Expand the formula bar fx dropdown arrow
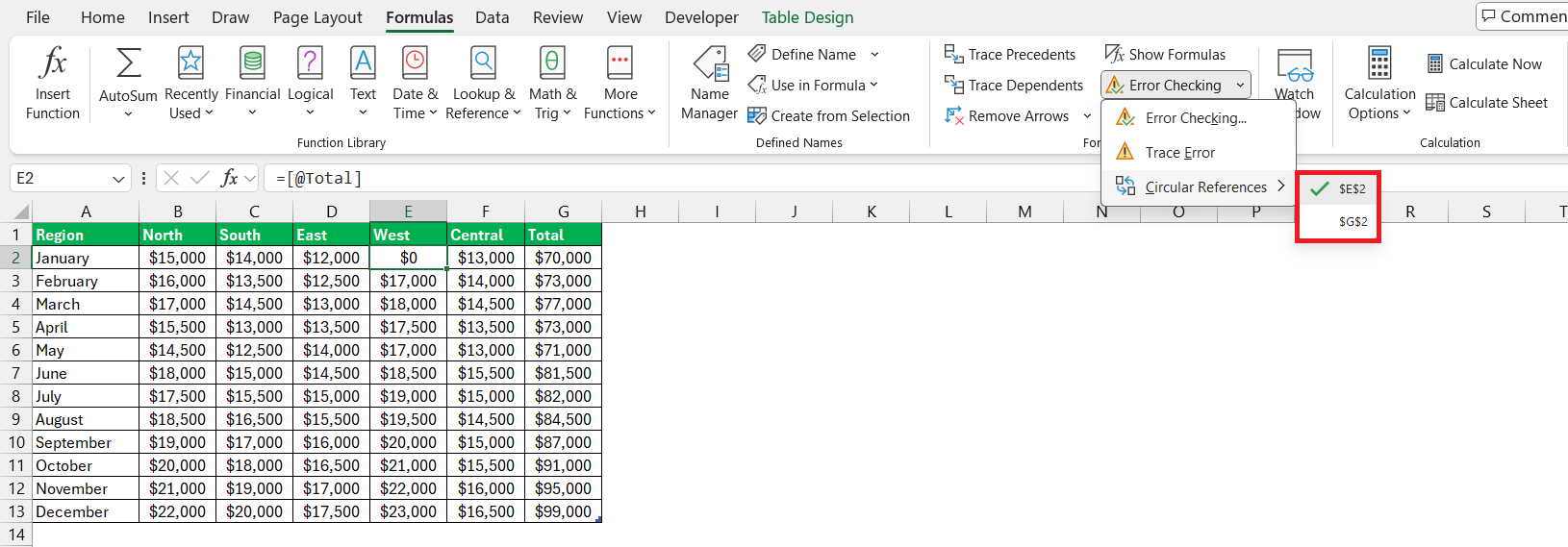Viewport: 1568px width, 547px height. pyautogui.click(x=250, y=178)
